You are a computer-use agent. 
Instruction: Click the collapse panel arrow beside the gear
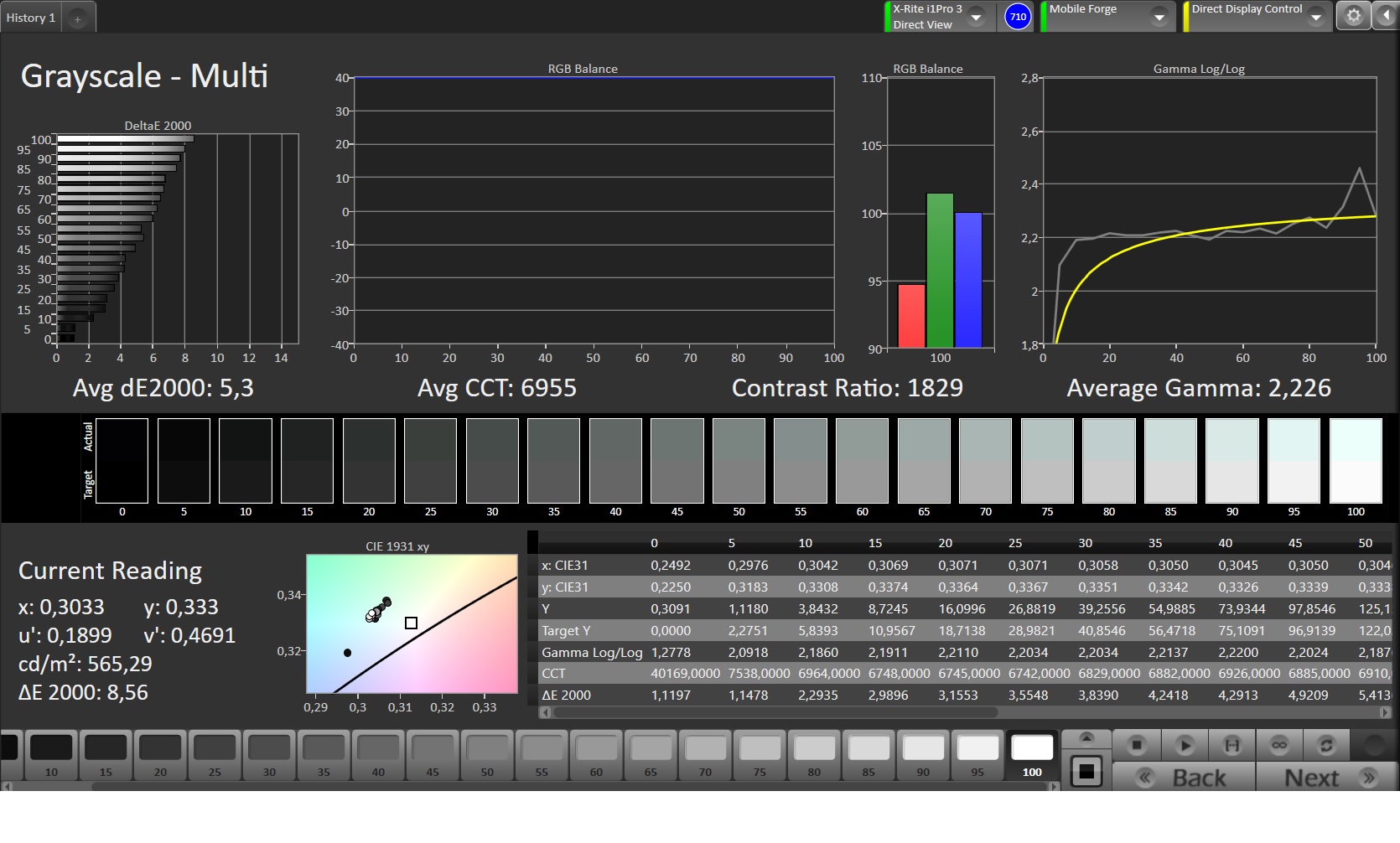coord(1385,16)
